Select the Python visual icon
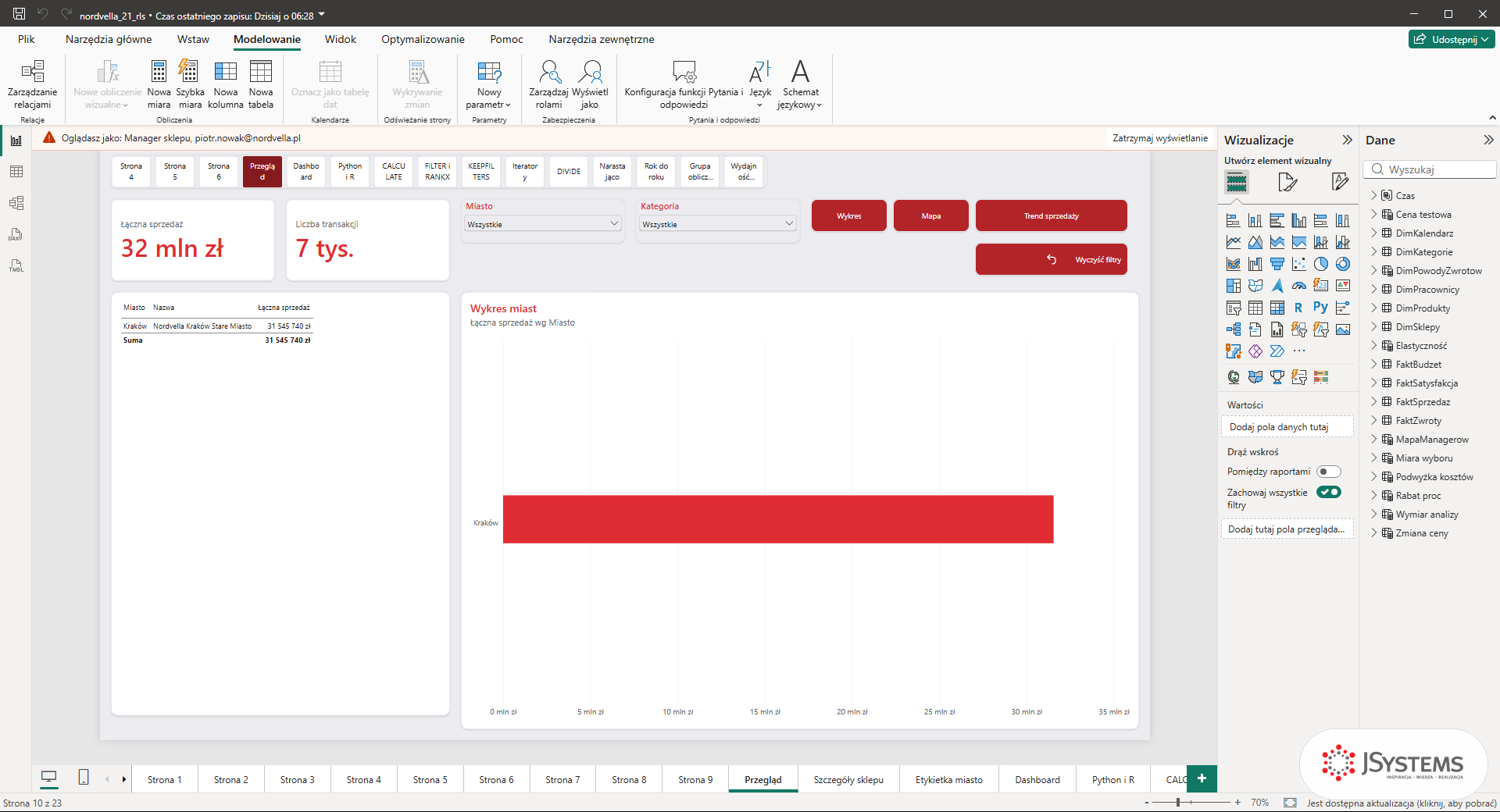1500x812 pixels. coord(1321,308)
